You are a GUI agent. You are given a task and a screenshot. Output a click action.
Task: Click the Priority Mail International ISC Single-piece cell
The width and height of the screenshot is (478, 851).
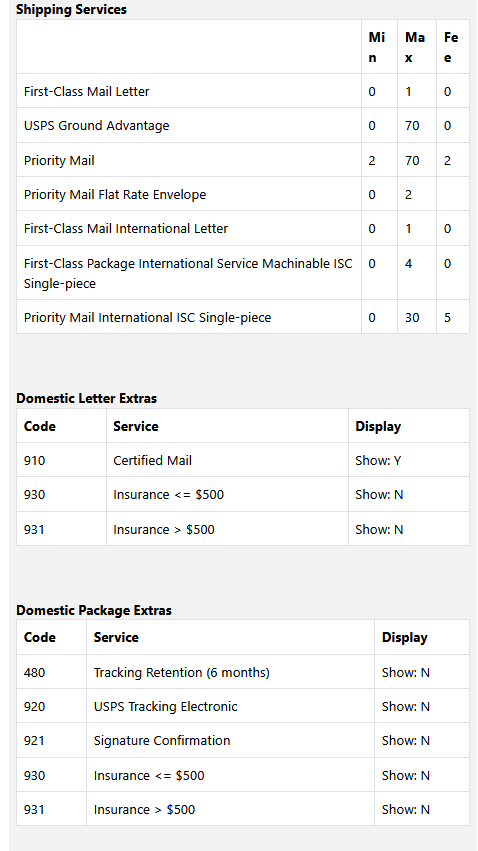[x=189, y=317]
